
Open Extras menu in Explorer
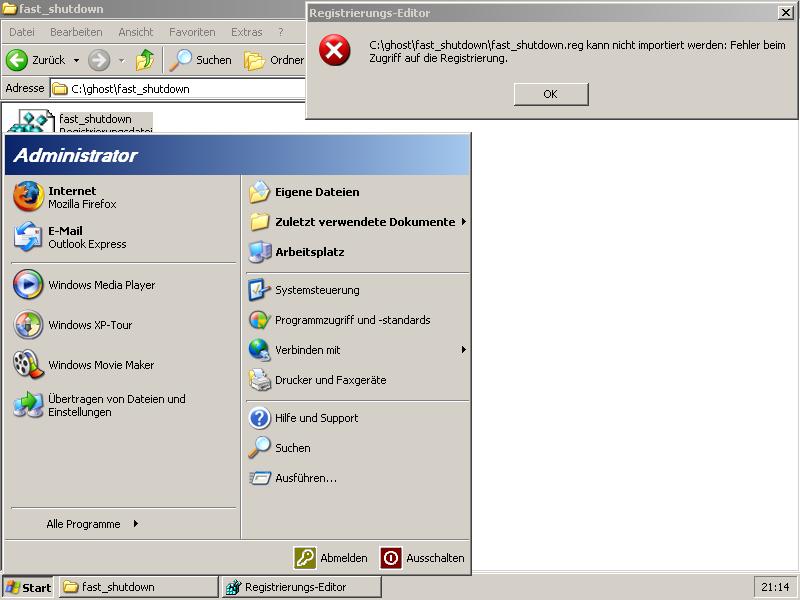[246, 32]
